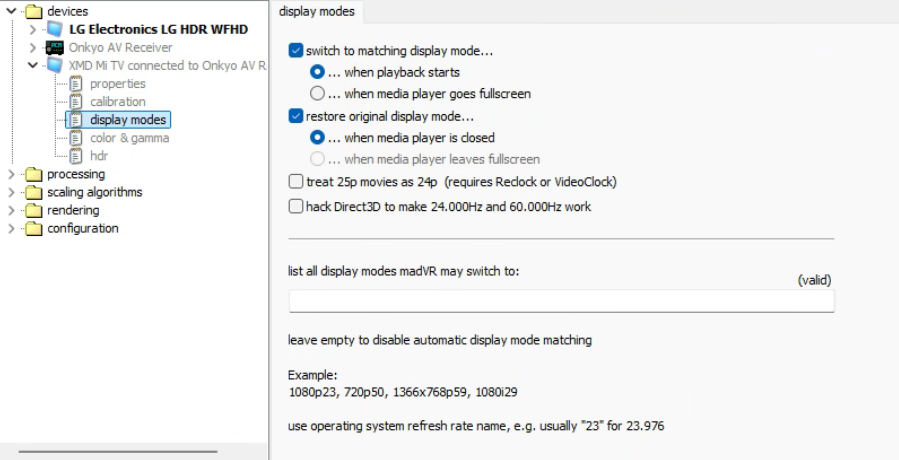
Task: Open the display modes tab
Action: click(316, 12)
